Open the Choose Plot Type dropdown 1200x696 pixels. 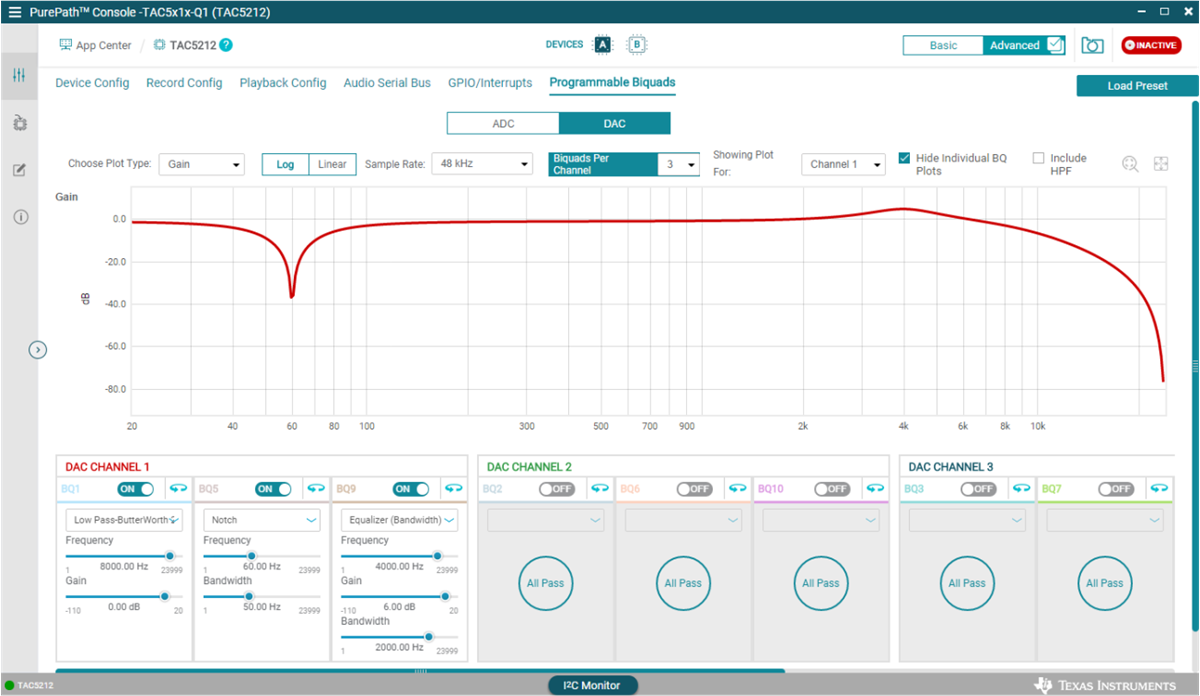(x=201, y=164)
